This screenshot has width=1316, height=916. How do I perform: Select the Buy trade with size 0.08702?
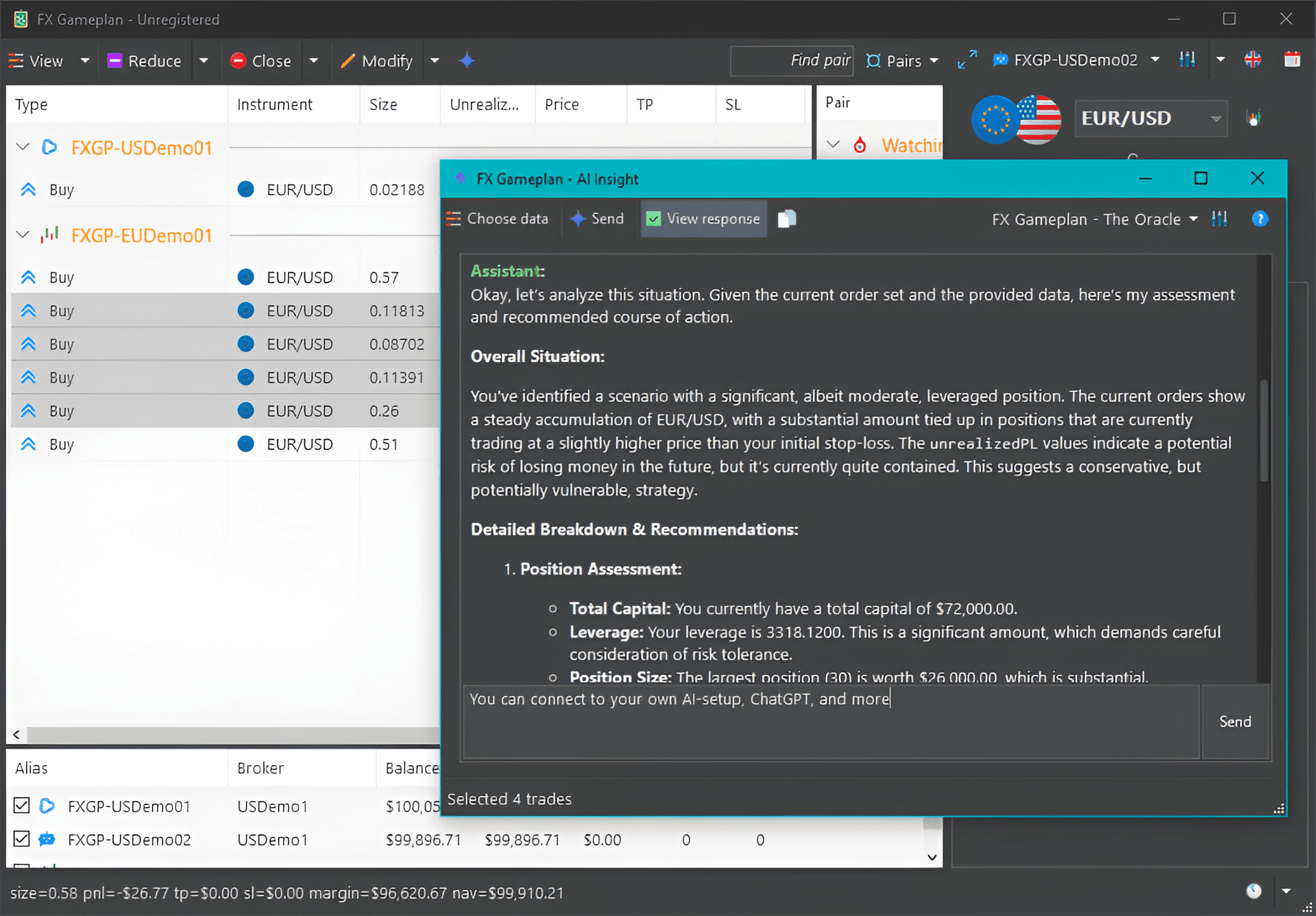tap(224, 344)
